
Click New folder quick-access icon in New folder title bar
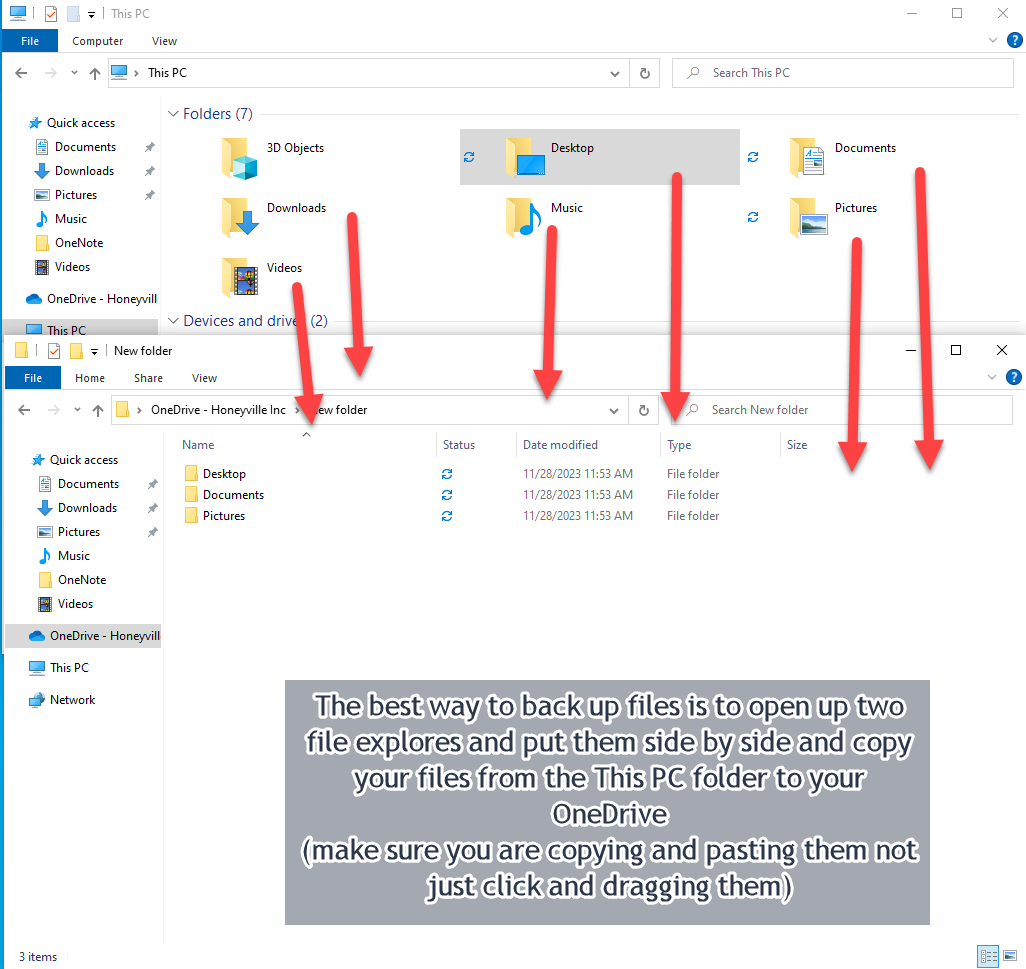(77, 351)
